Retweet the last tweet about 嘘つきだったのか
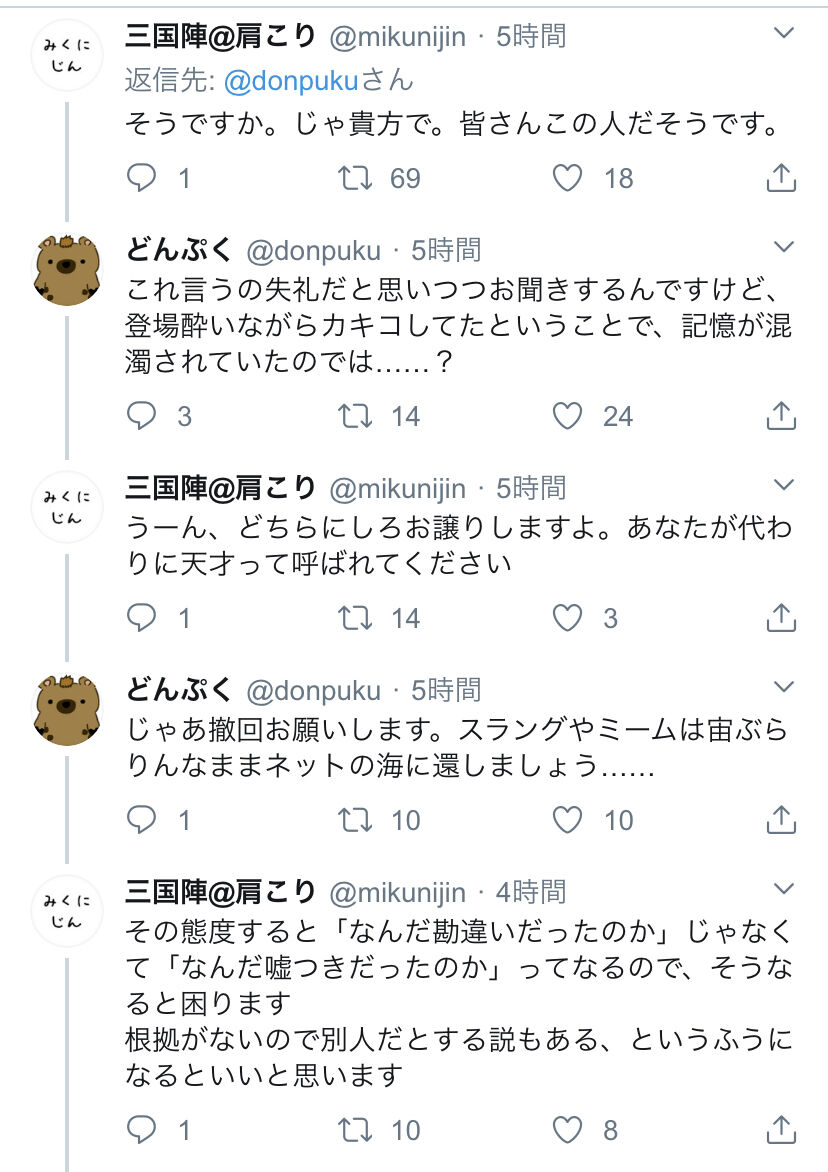 pyautogui.click(x=354, y=1130)
